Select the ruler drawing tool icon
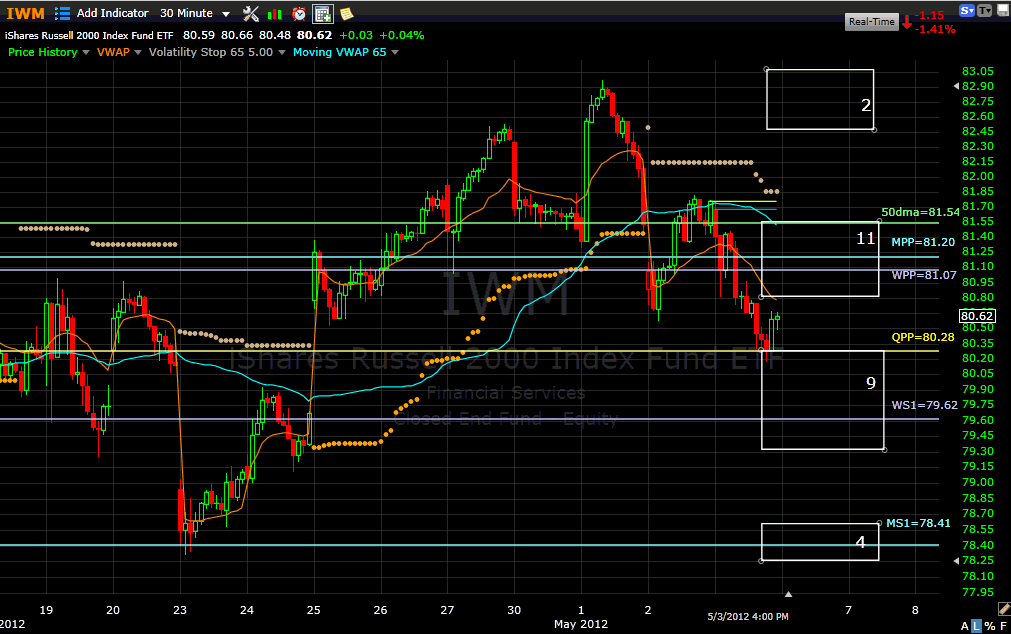 pyautogui.click(x=1004, y=608)
